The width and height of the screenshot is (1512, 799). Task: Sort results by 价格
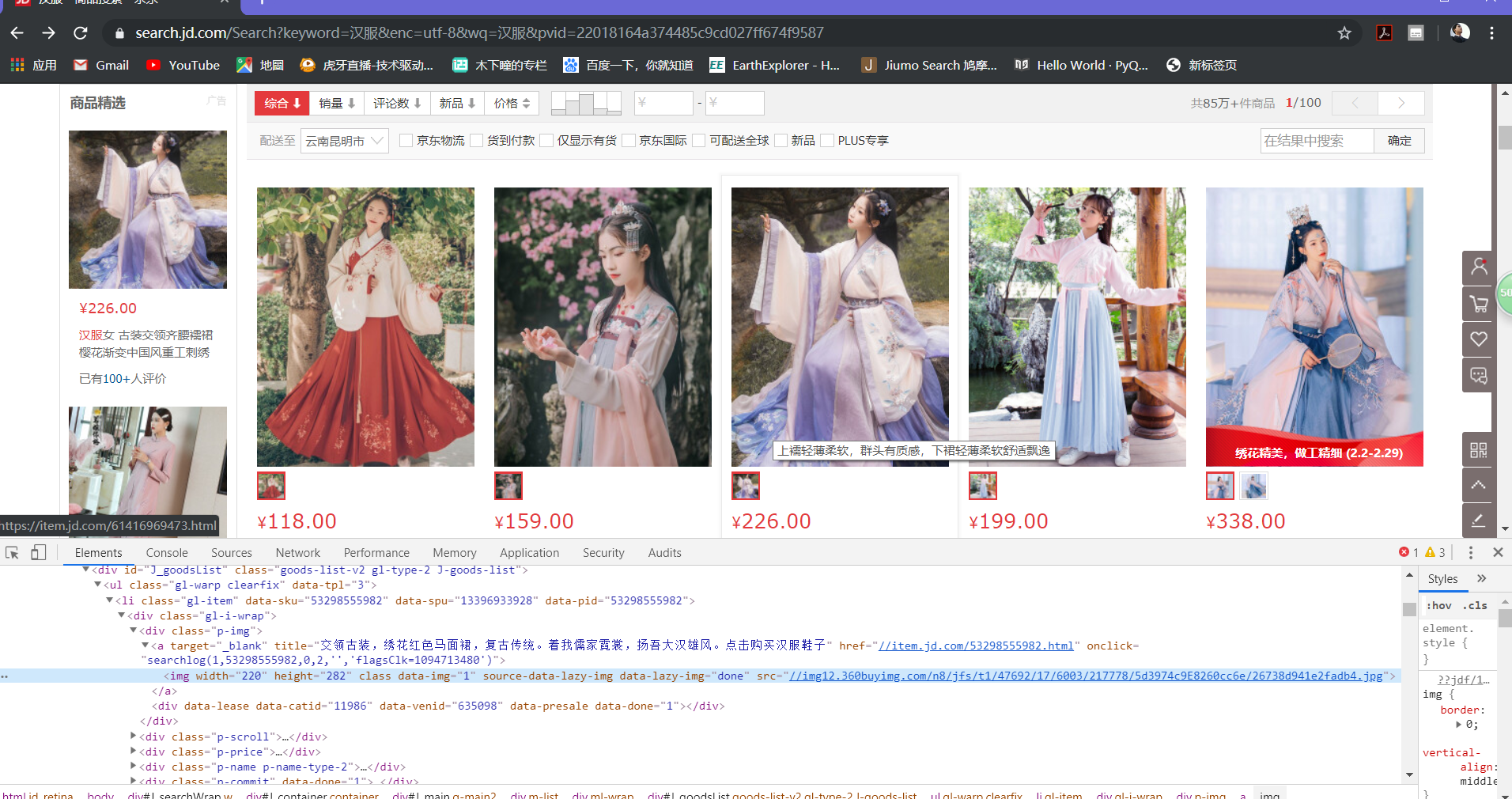(x=512, y=103)
